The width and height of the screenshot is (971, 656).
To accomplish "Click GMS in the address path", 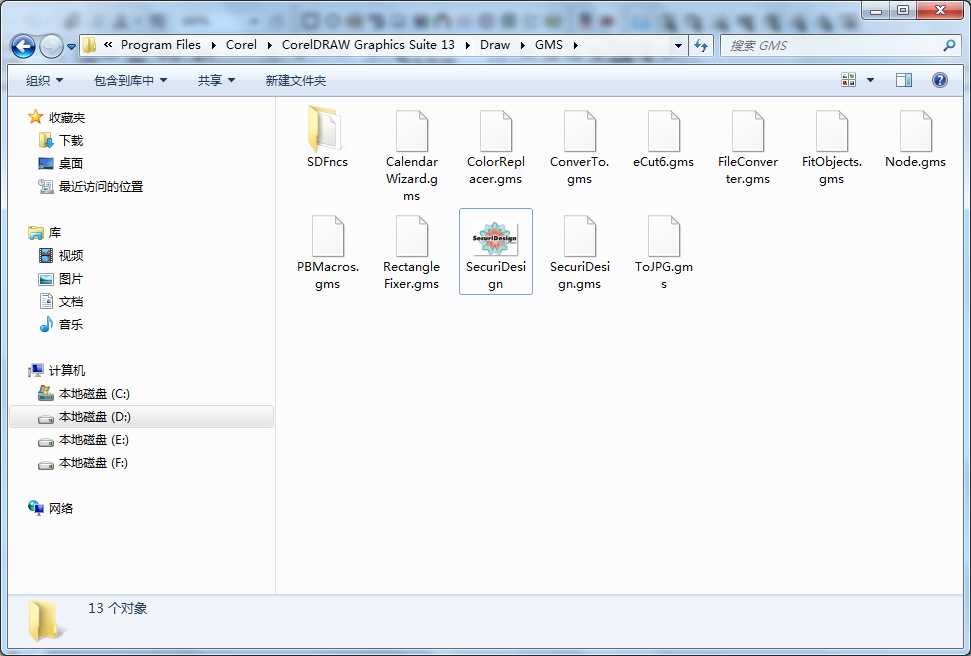I will tap(549, 45).
